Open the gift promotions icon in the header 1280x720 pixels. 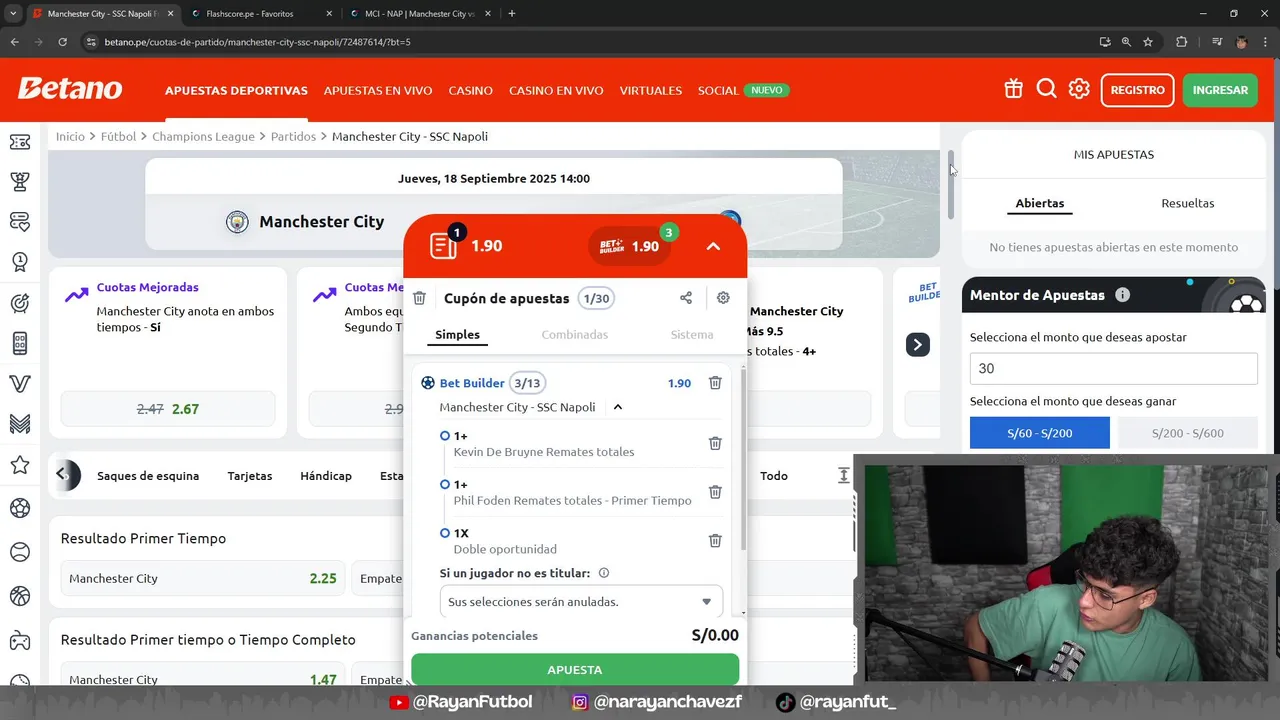tap(1013, 89)
